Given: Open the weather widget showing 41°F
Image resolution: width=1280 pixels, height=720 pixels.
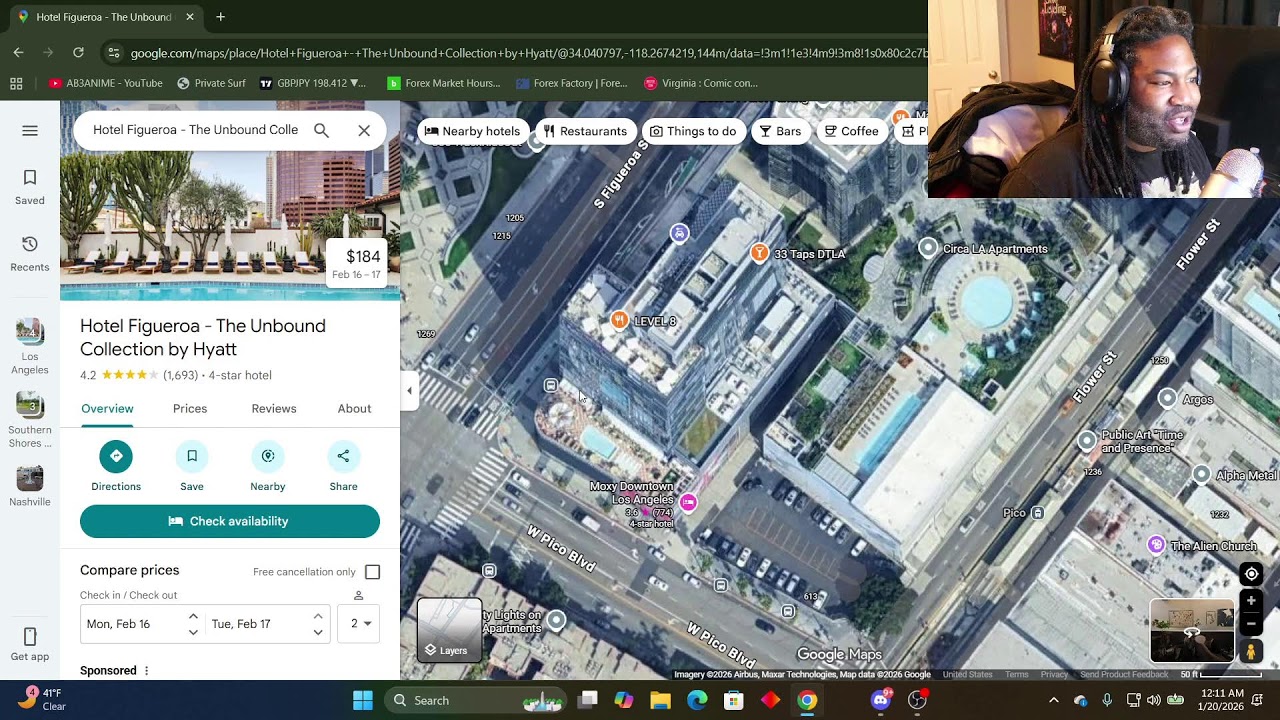Looking at the screenshot, I should click(40, 699).
